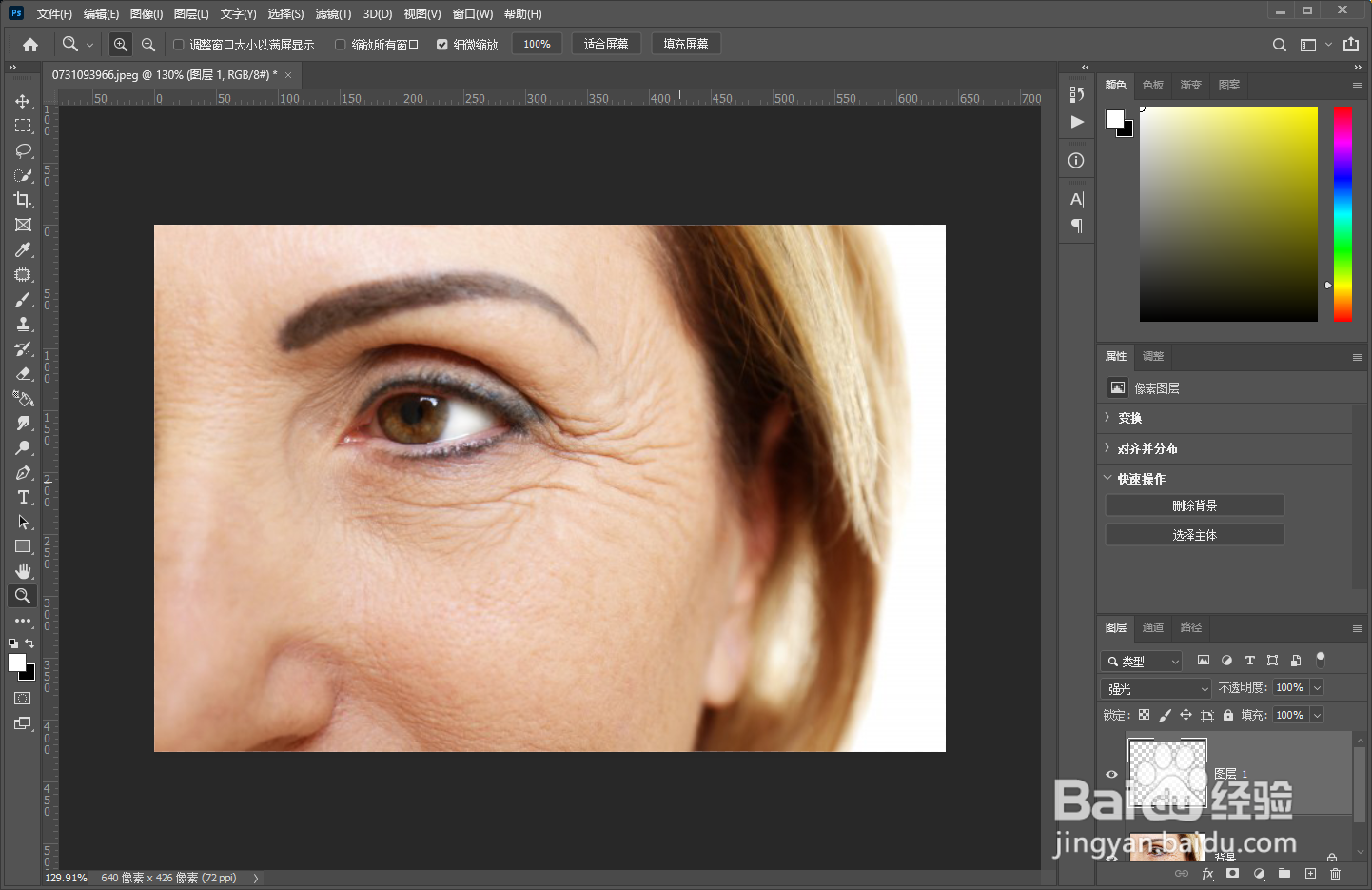
Task: Hide 图层 1 with its eye icon
Action: pyautogui.click(x=1111, y=774)
